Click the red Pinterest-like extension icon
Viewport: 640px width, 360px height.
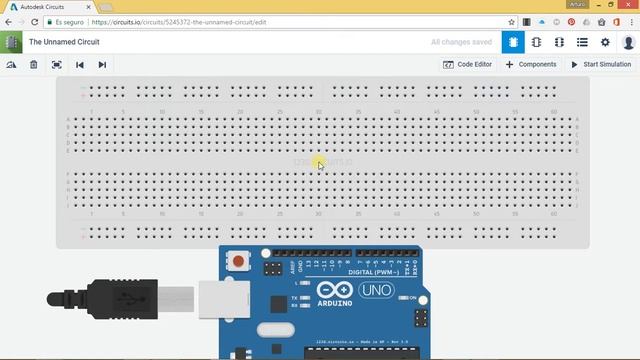pos(571,22)
